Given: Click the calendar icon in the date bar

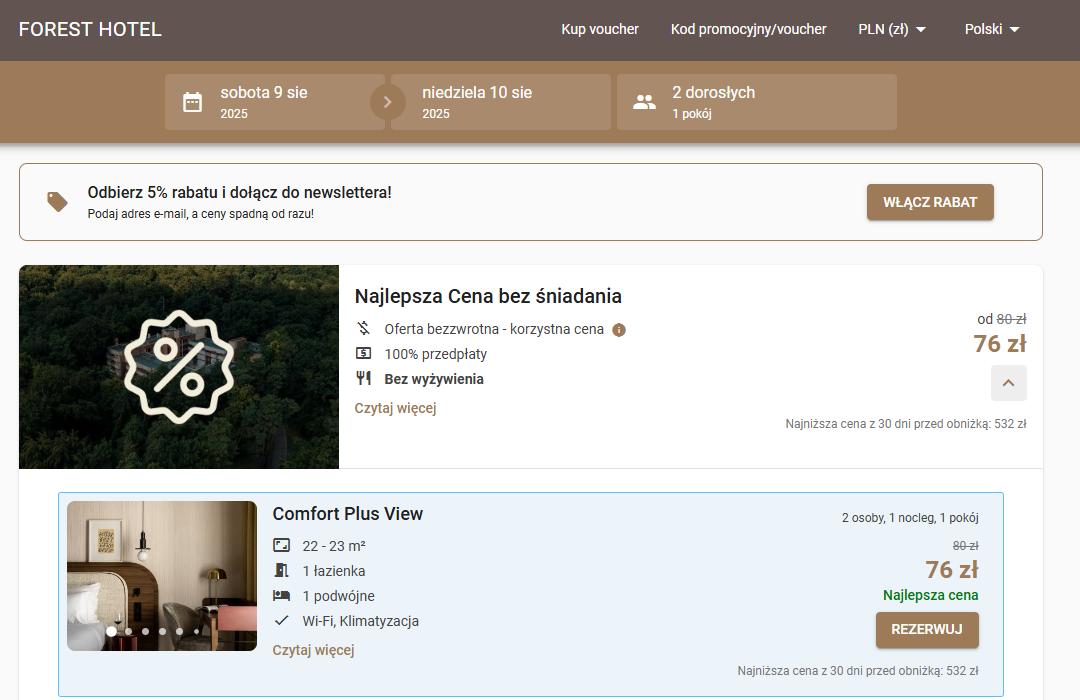Looking at the screenshot, I should point(192,102).
